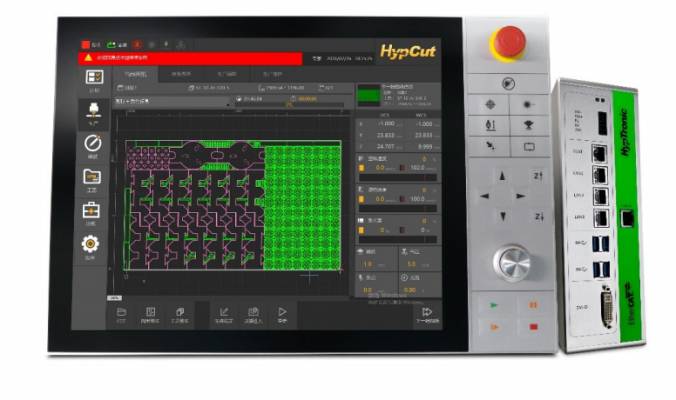Open the process folder icon in sidebar
The width and height of the screenshot is (676, 400).
pyautogui.click(x=91, y=176)
